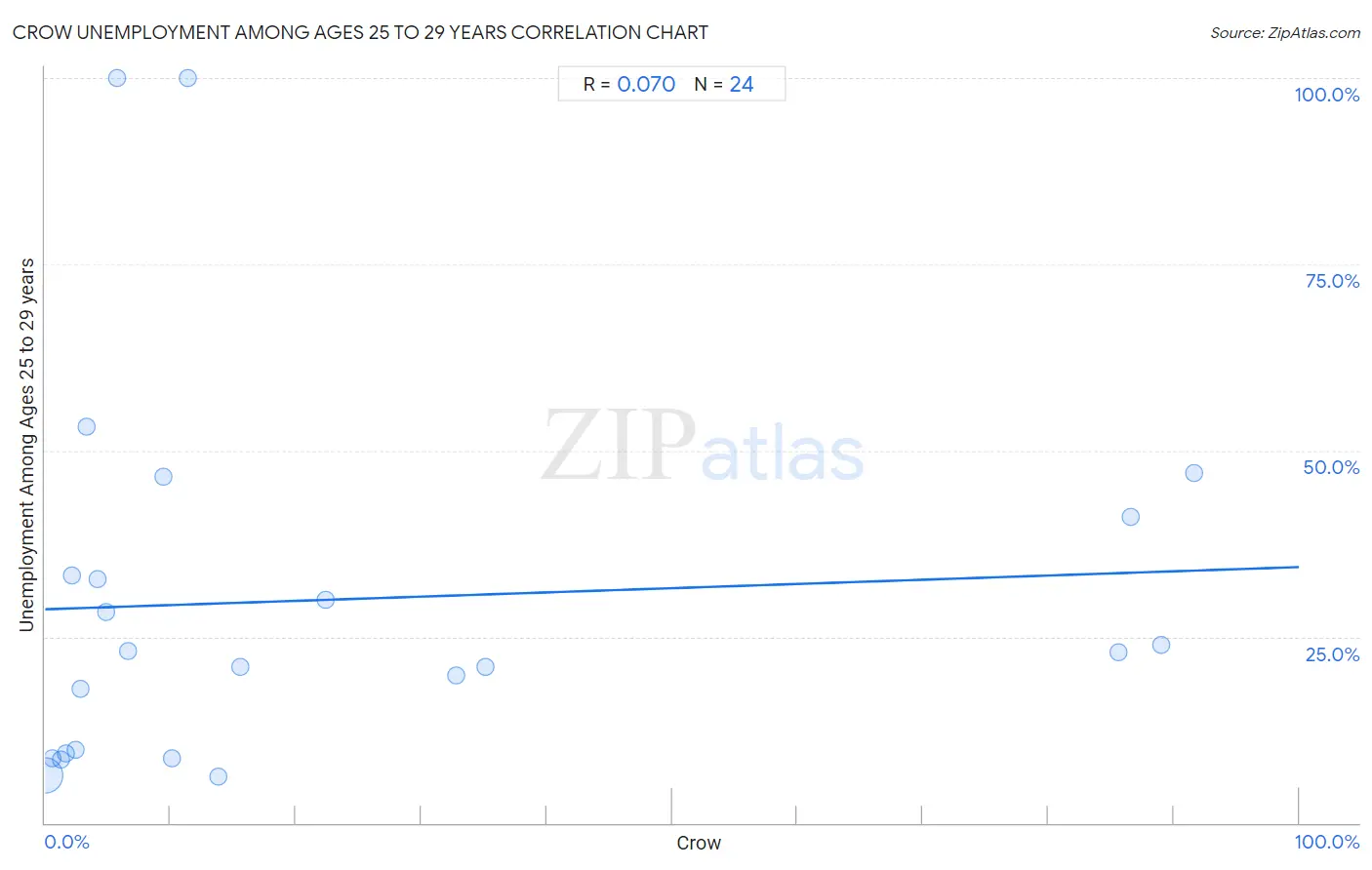1372x870 pixels.
Task: Click the large bubble at the origin
Action: click(45, 776)
